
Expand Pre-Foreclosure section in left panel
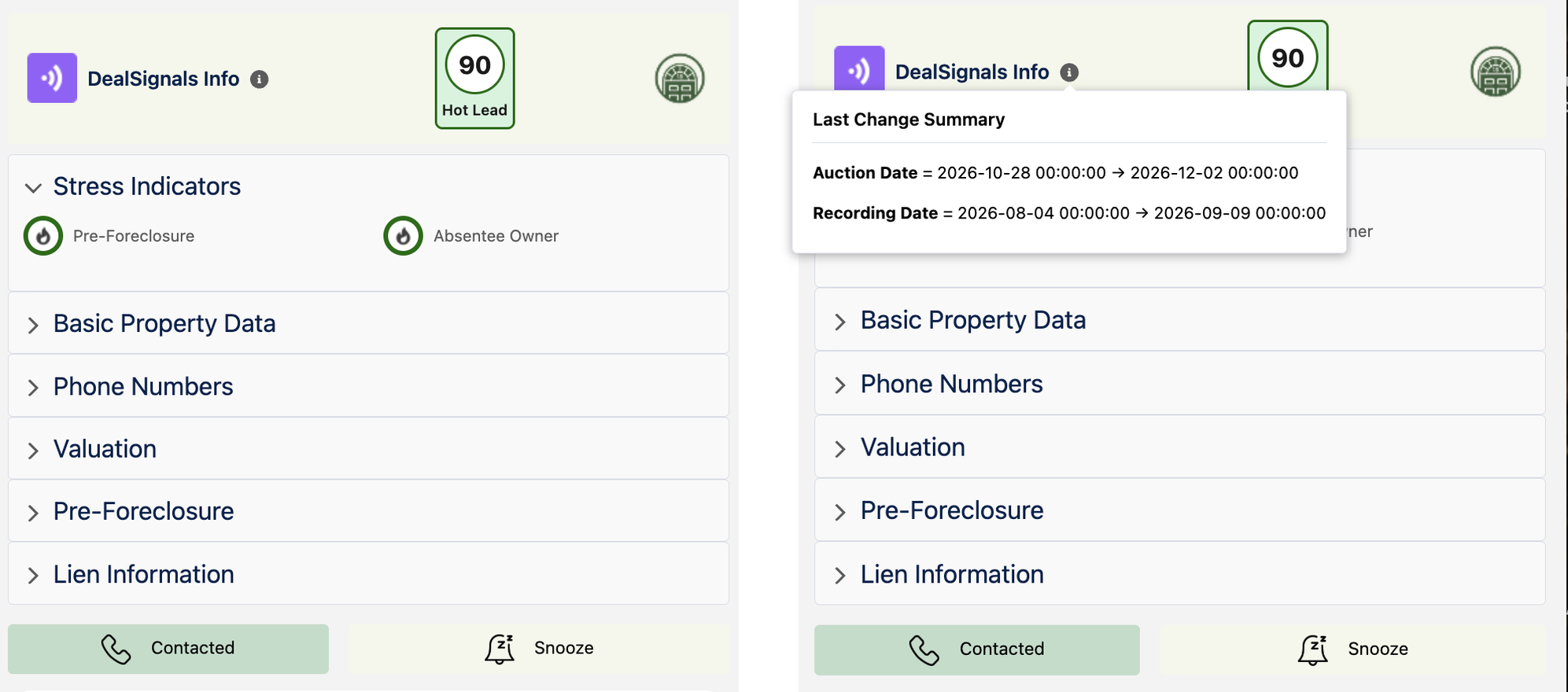point(368,512)
